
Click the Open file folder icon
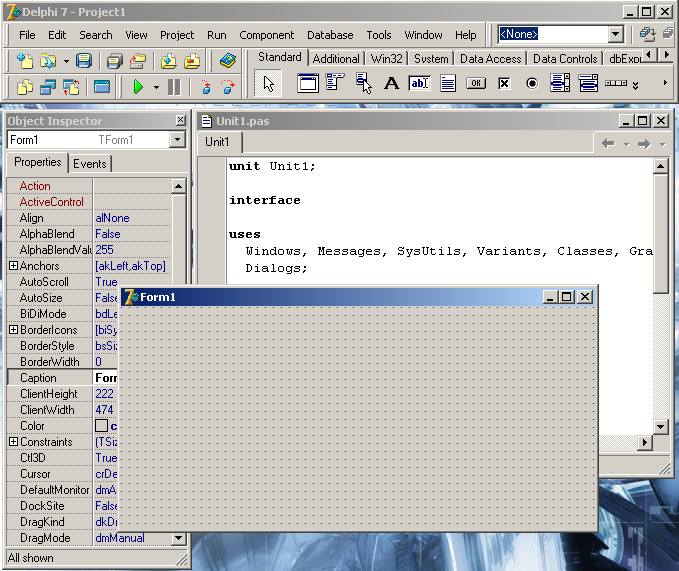(x=48, y=61)
